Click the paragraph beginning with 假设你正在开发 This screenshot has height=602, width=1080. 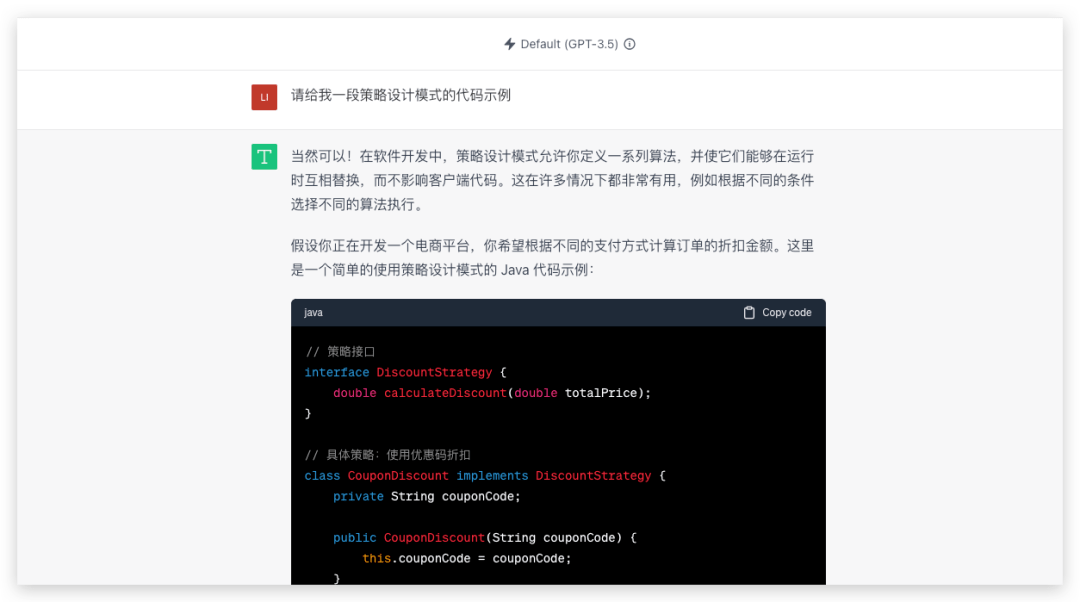click(552, 257)
